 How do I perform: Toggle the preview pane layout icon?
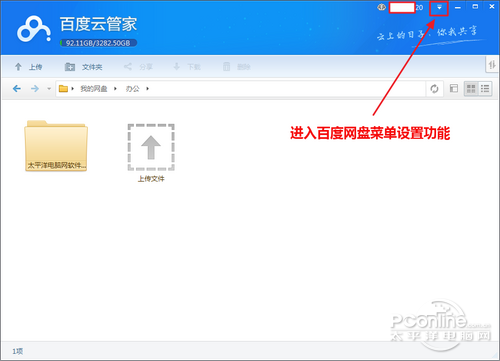tap(454, 88)
